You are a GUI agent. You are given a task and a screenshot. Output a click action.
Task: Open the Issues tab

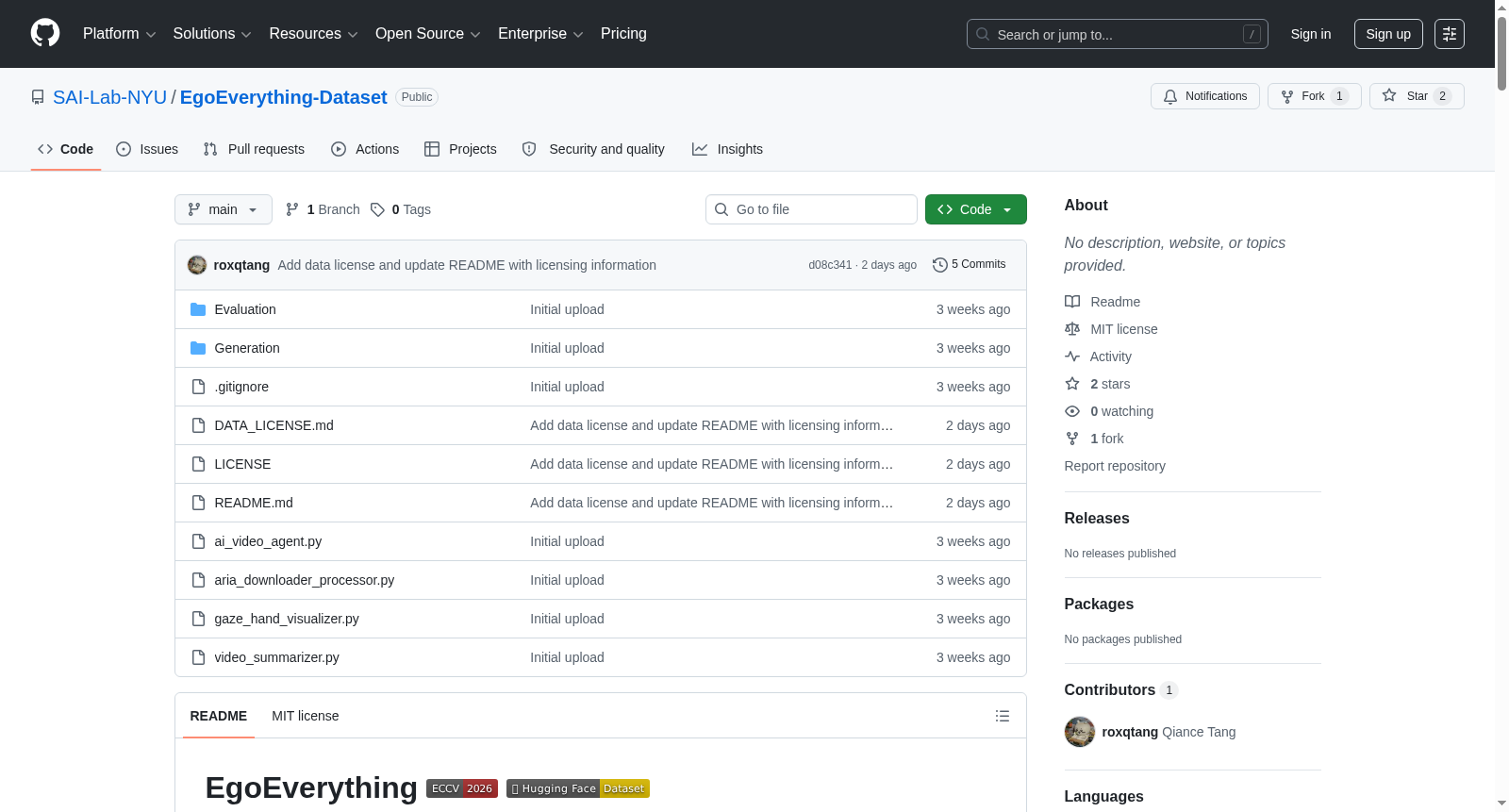click(x=147, y=149)
